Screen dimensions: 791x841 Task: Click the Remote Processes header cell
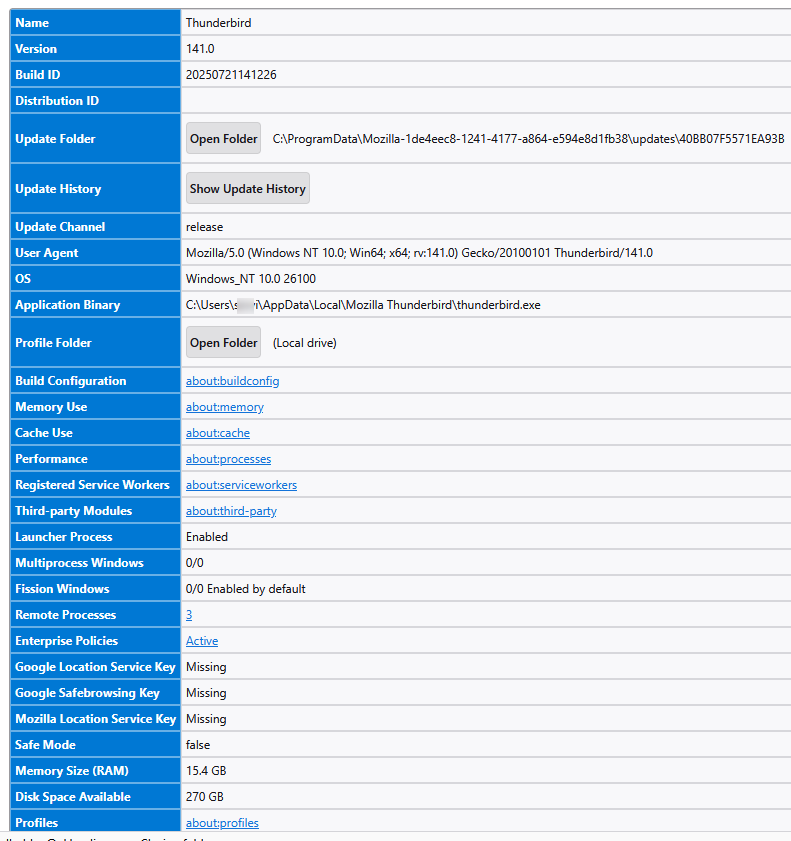(95, 615)
